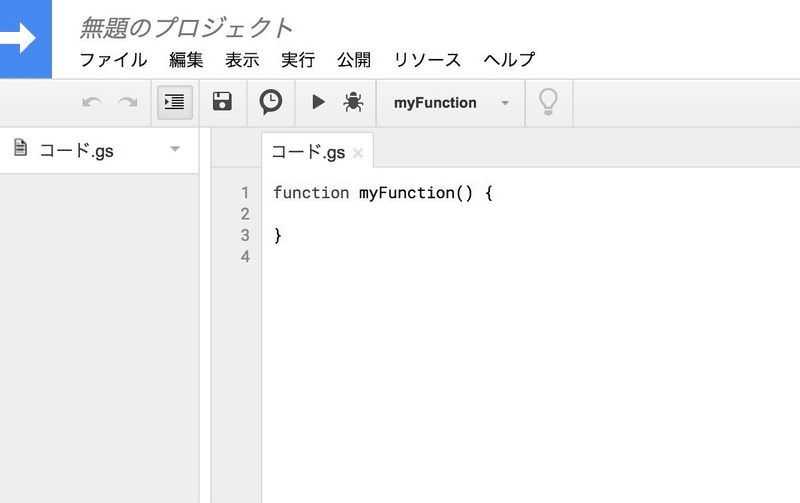This screenshot has width=800, height=503.
Task: Toggle the indent formatting button
Action: tap(174, 102)
